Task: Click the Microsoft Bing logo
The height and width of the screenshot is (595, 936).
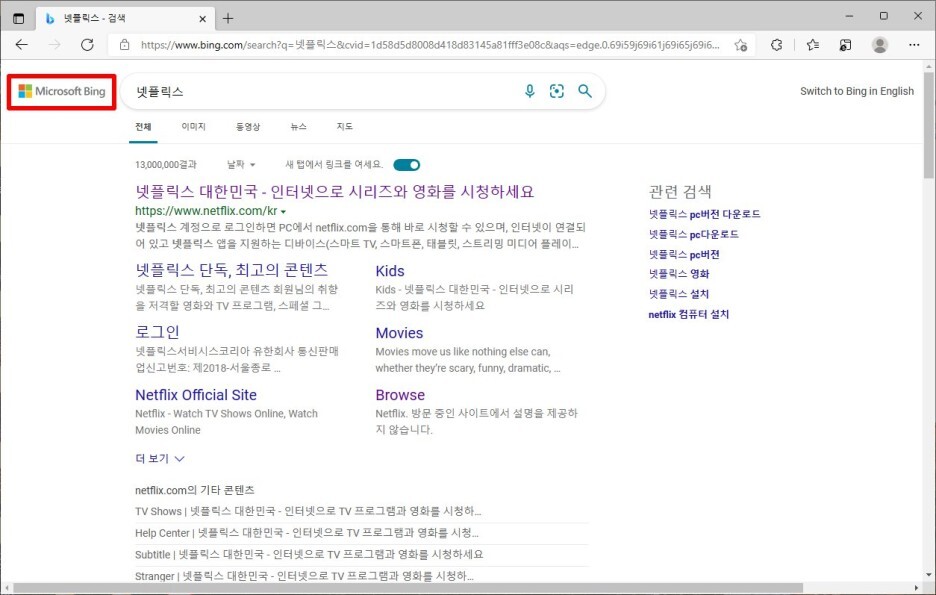Action: click(61, 91)
